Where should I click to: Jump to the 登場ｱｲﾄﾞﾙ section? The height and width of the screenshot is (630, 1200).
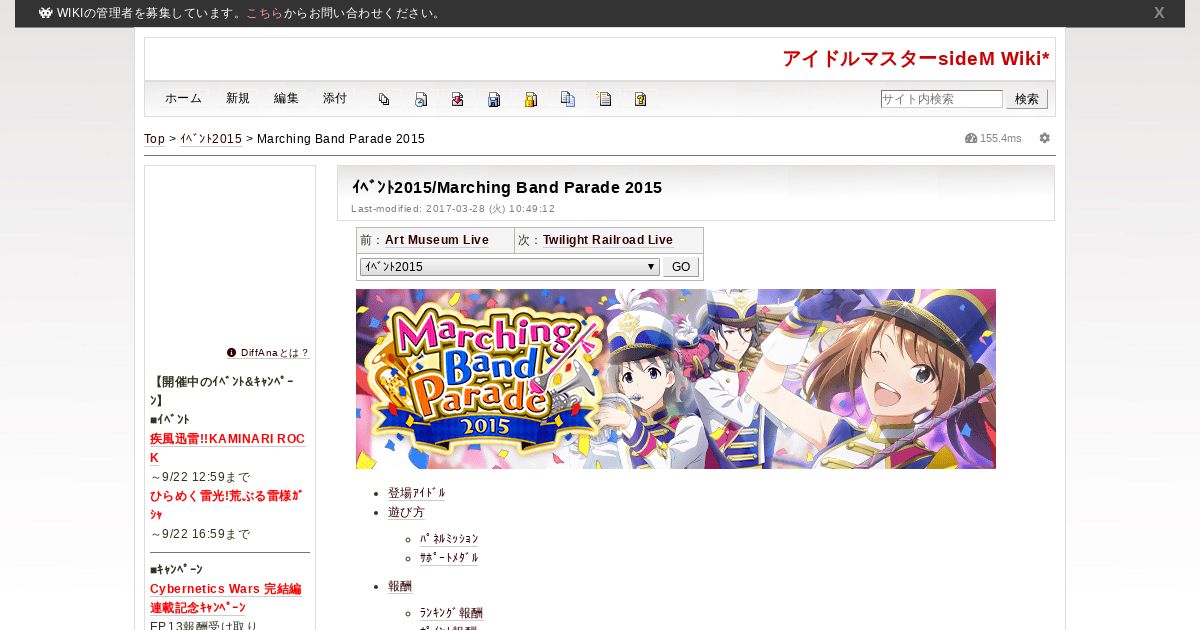[417, 493]
